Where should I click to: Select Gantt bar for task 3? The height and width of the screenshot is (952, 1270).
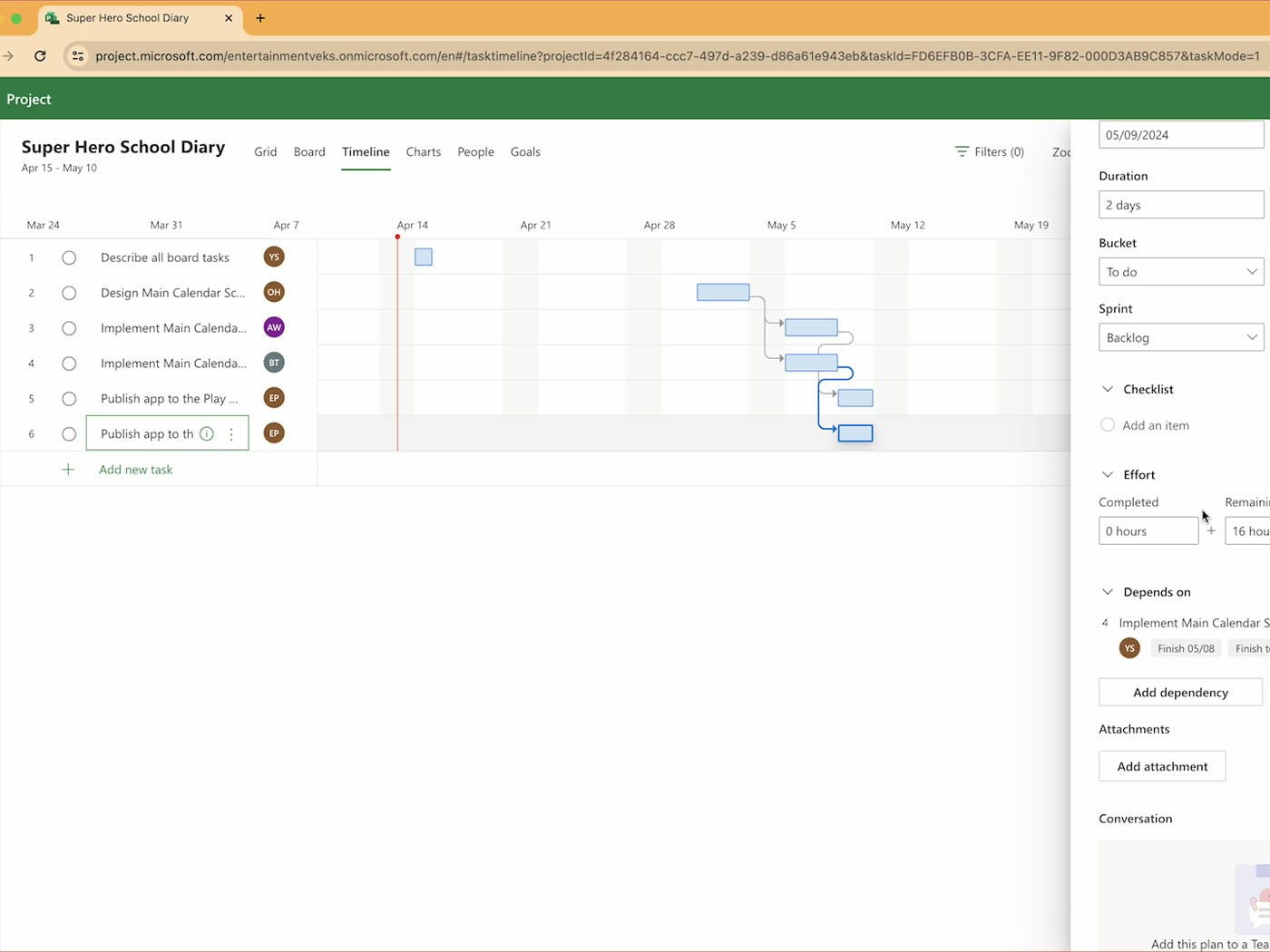click(811, 327)
